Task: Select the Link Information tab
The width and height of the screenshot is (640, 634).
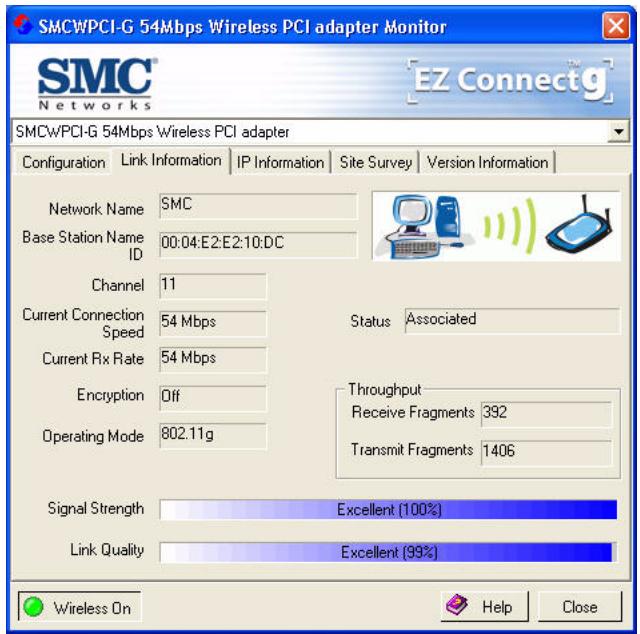Action: [x=171, y=160]
